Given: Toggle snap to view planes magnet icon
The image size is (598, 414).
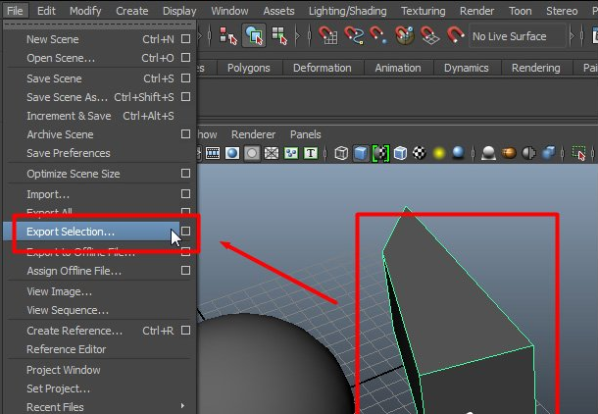Looking at the screenshot, I should coord(430,35).
